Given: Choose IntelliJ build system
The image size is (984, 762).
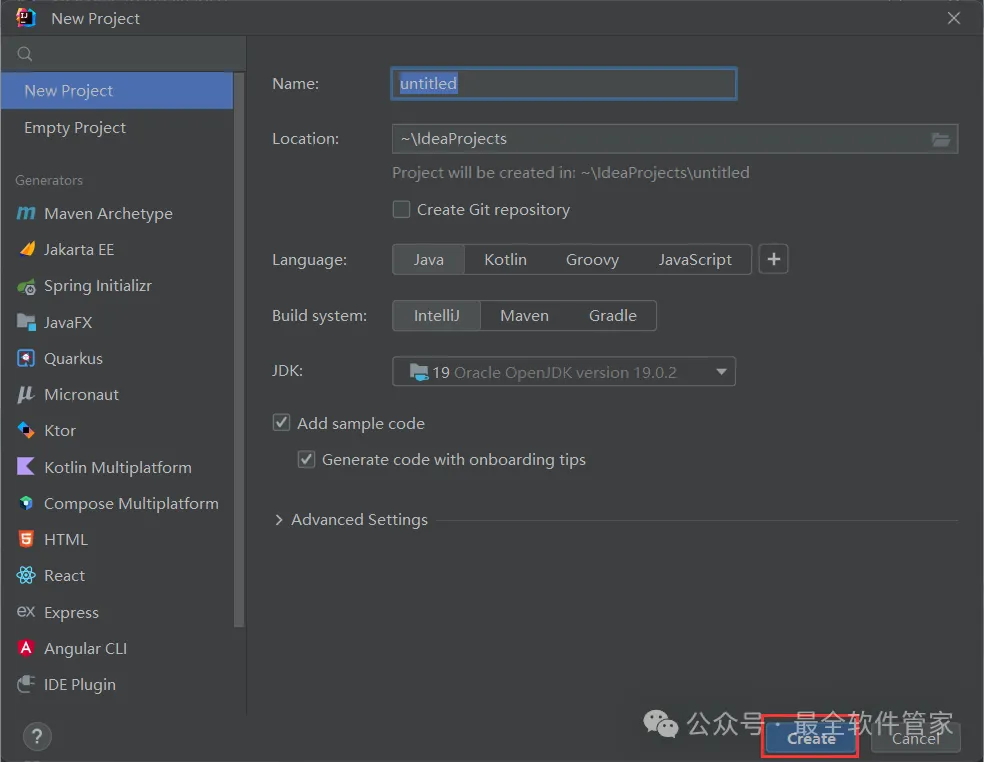Looking at the screenshot, I should pyautogui.click(x=437, y=315).
